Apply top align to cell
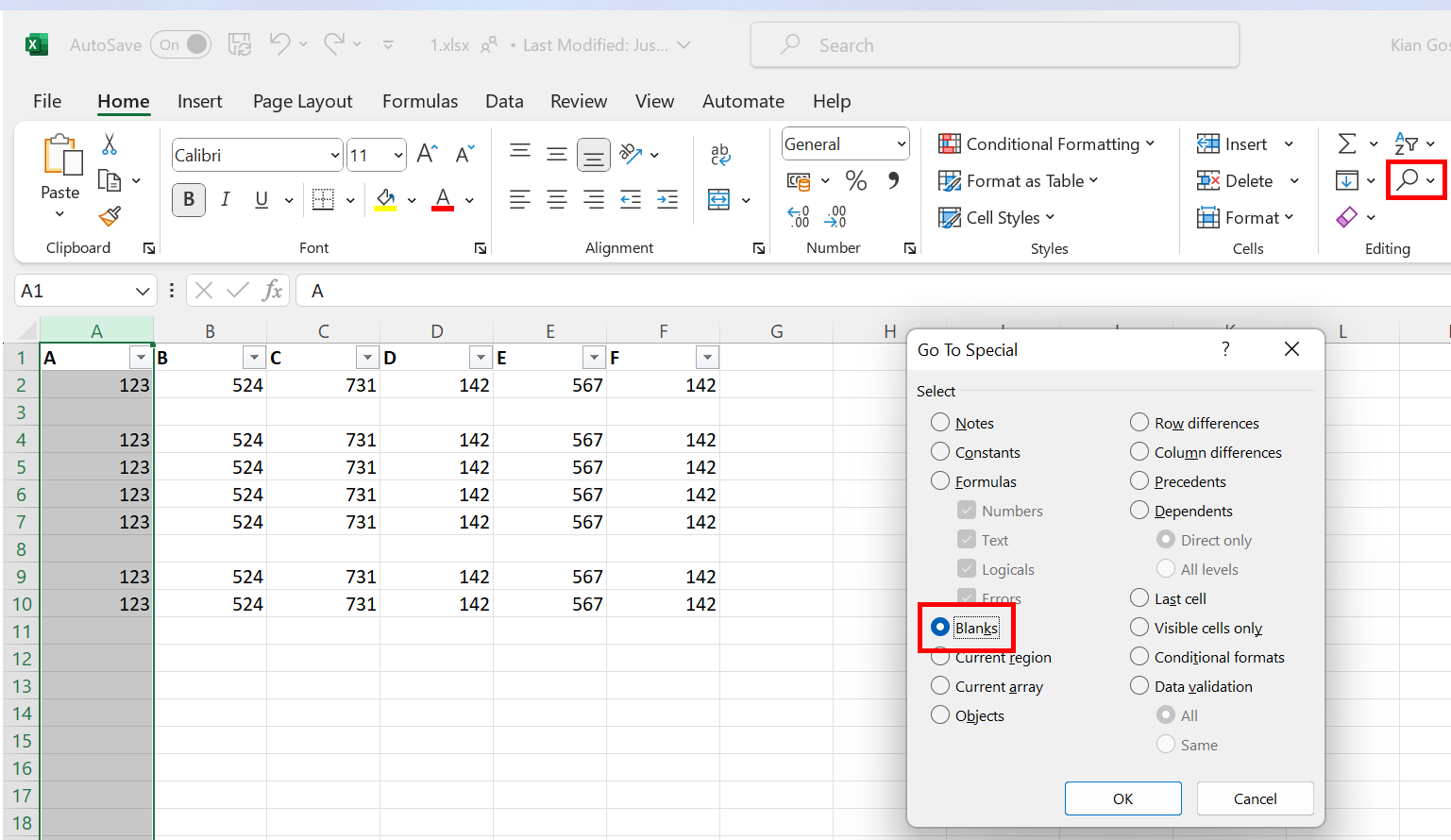1451x840 pixels. coord(519,154)
